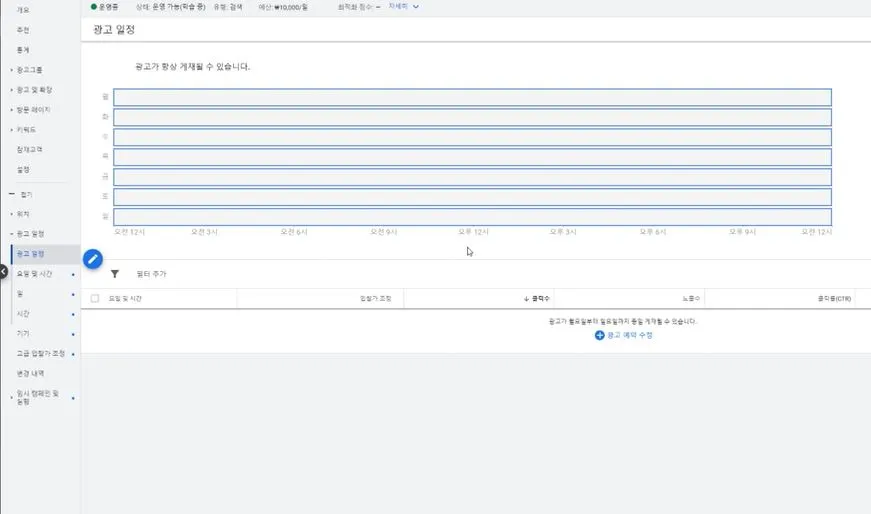Sort by the 클릭률(CTR) column header
The width and height of the screenshot is (871, 514).
834,298
